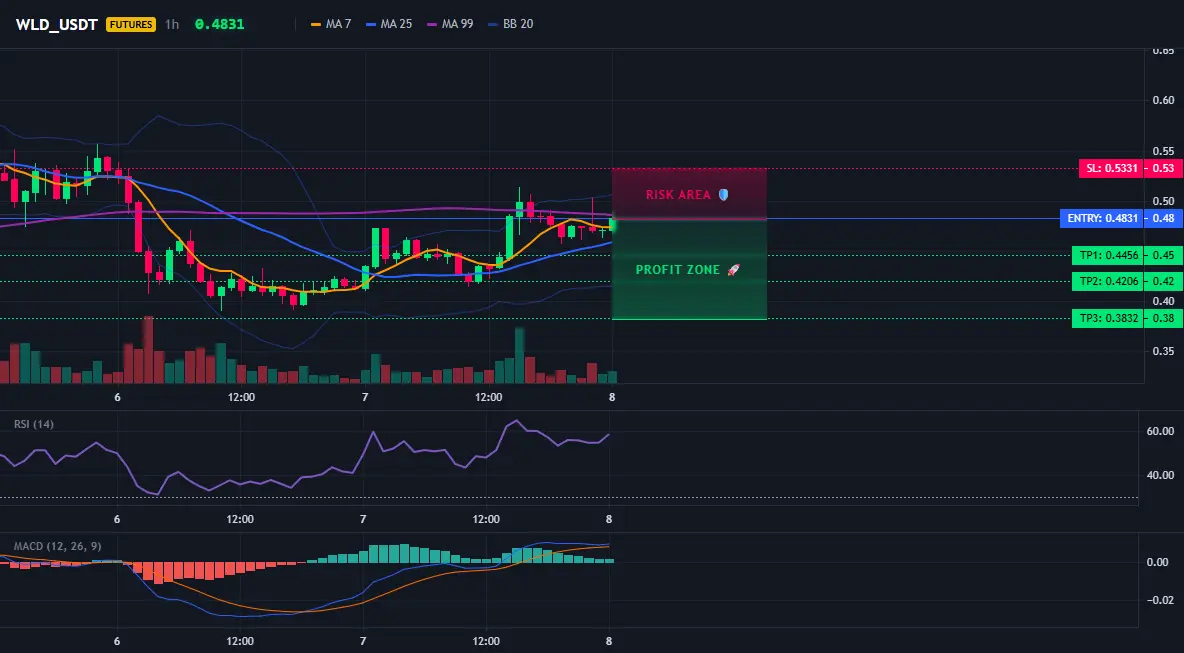Click the ENTRY: 0.4831 price label
Screen dimensions: 1184x653
1101,219
